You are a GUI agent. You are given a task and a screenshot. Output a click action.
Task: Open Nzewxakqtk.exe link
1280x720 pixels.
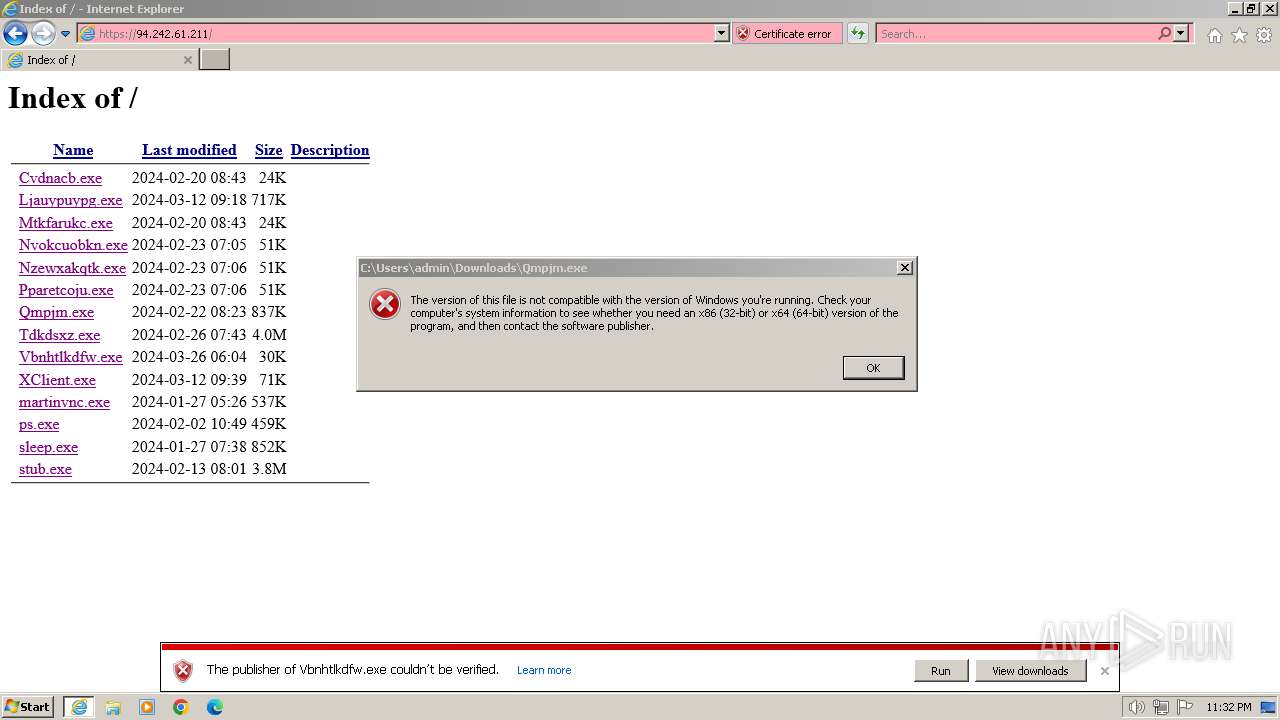[72, 268]
